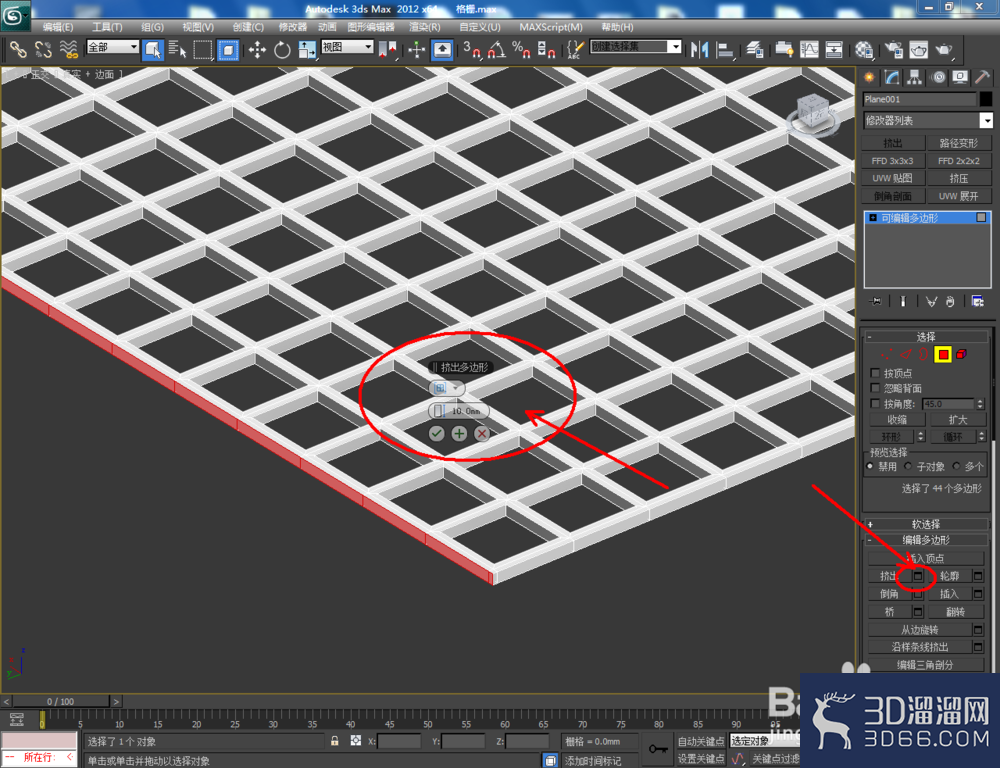Activate the Select and Rotate tool
Viewport: 1000px width, 768px height.
[x=282, y=49]
